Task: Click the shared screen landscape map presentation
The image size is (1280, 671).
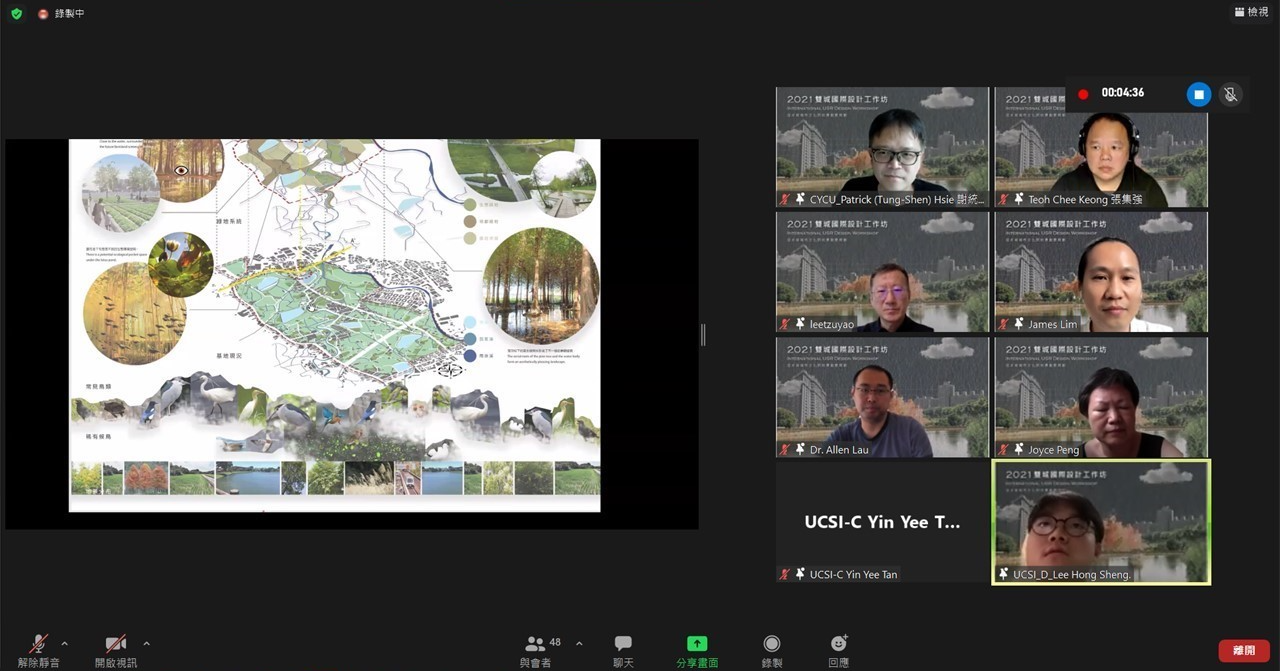Action: (334, 325)
